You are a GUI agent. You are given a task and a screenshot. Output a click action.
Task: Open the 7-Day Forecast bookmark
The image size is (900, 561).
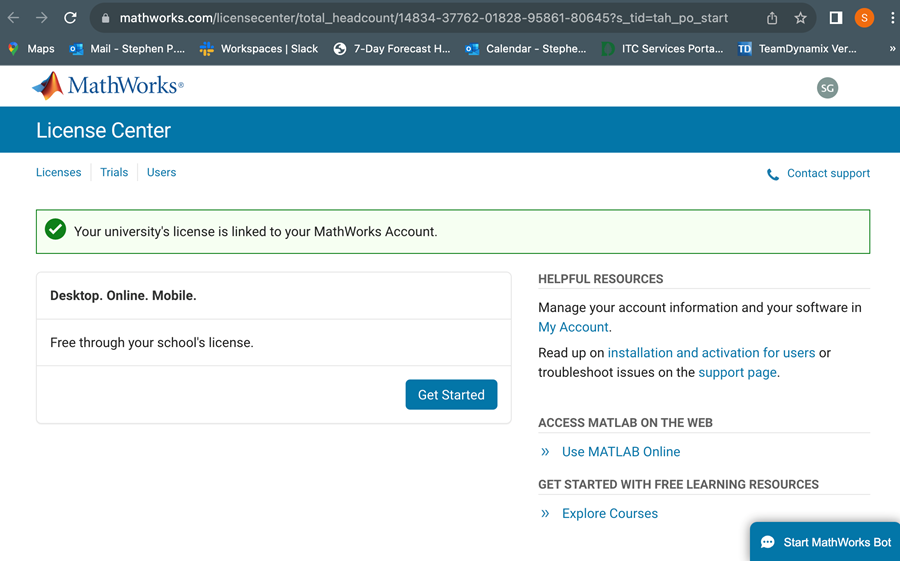click(x=392, y=49)
